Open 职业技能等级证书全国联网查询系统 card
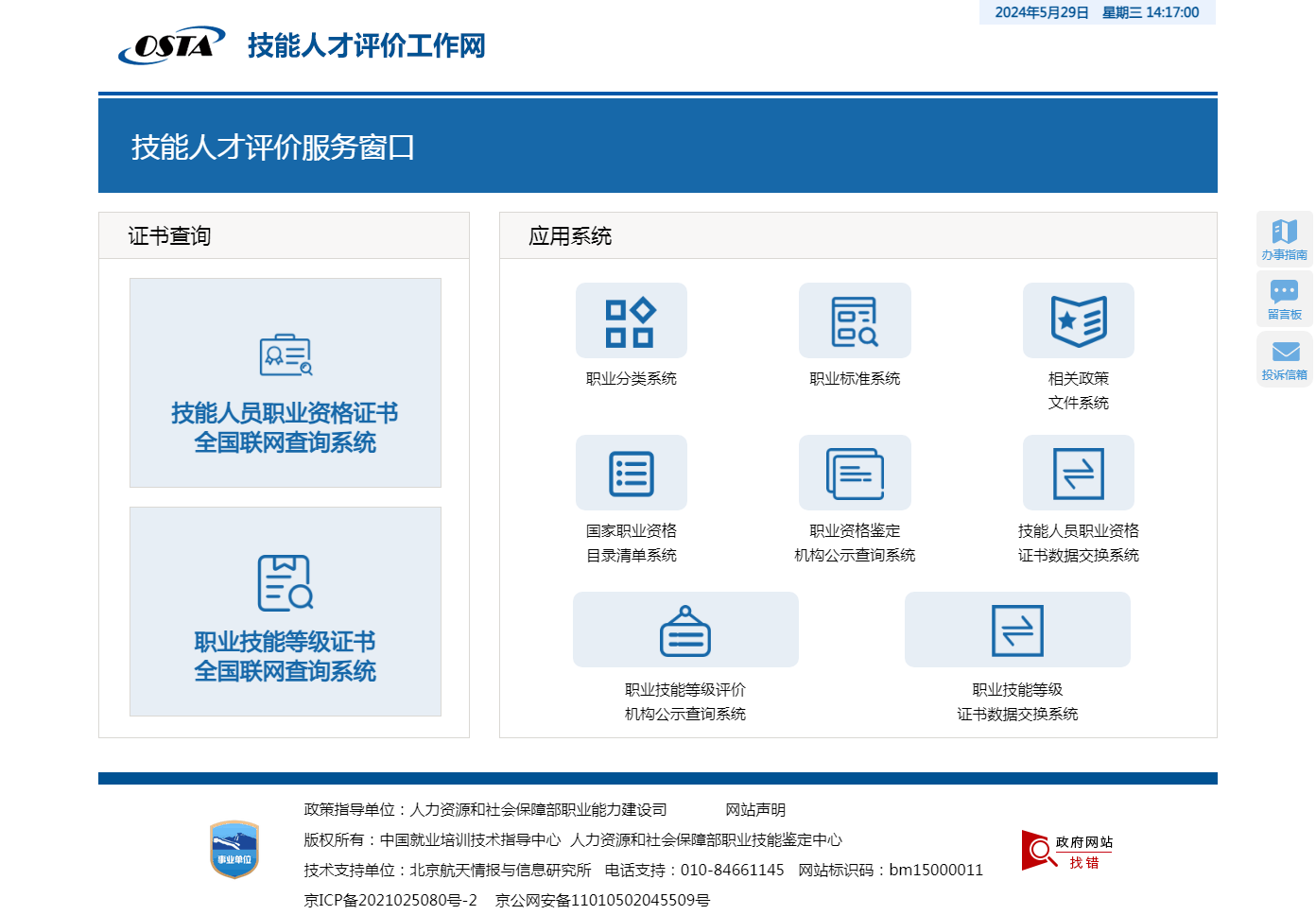The height and width of the screenshot is (915, 1316). point(285,612)
